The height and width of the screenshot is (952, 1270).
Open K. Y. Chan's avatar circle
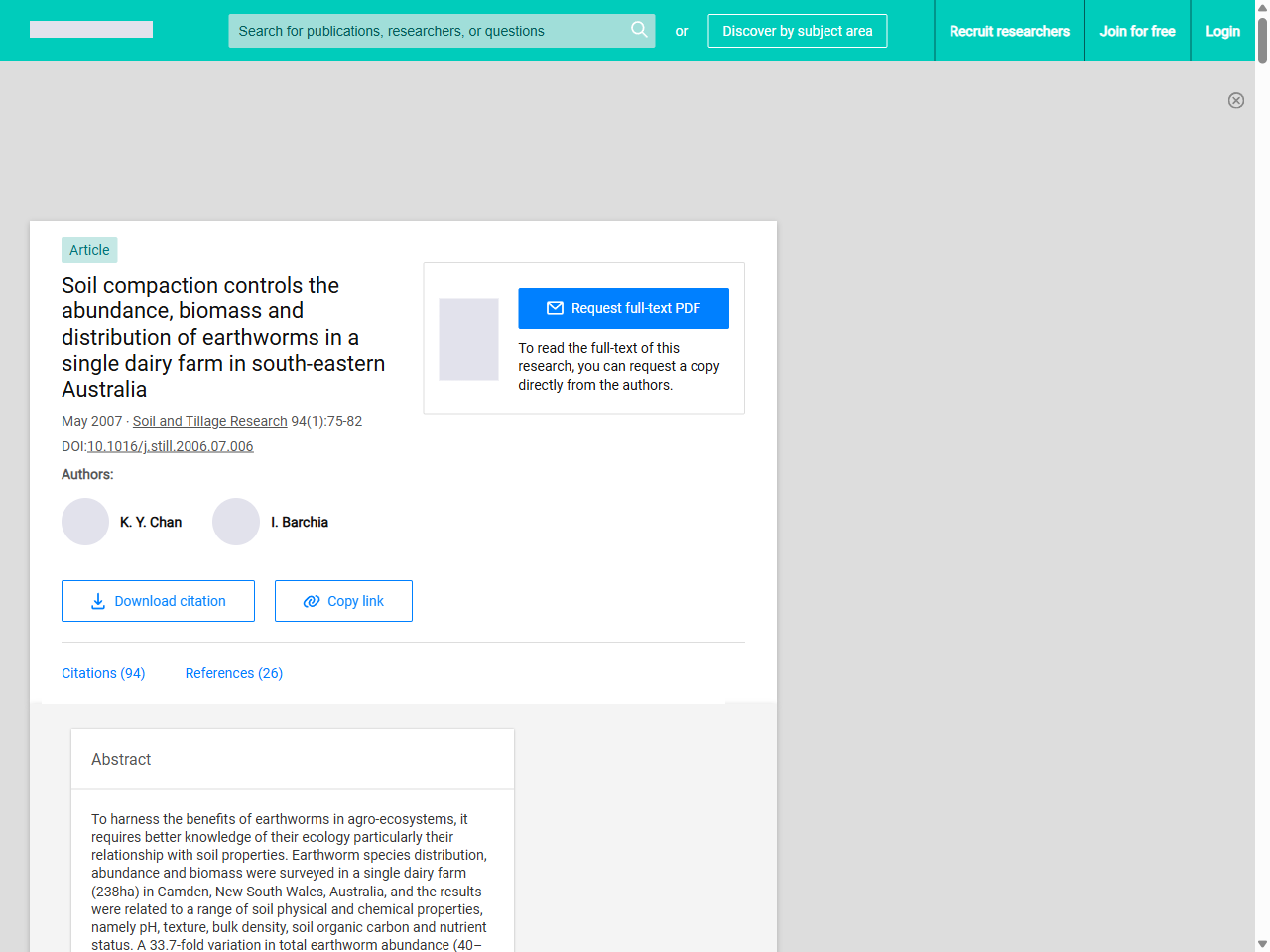(85, 522)
